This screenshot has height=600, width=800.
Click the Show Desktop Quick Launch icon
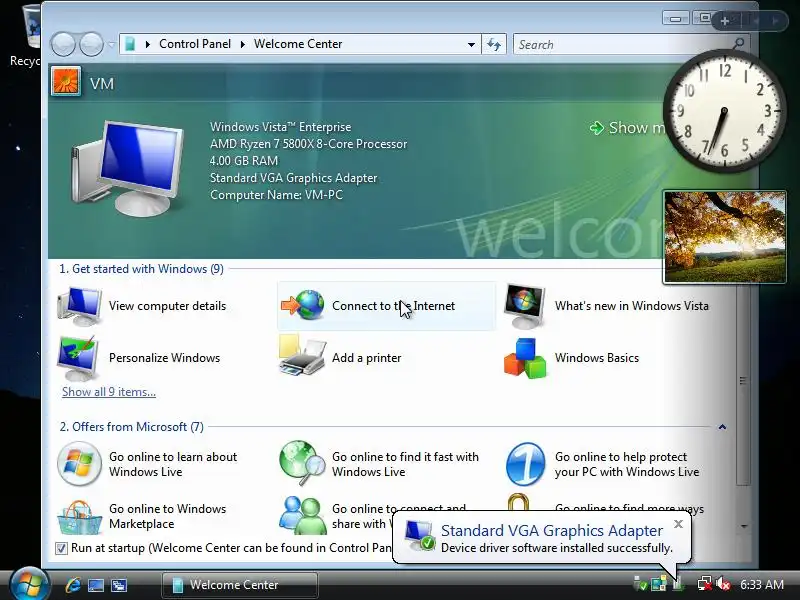point(96,585)
